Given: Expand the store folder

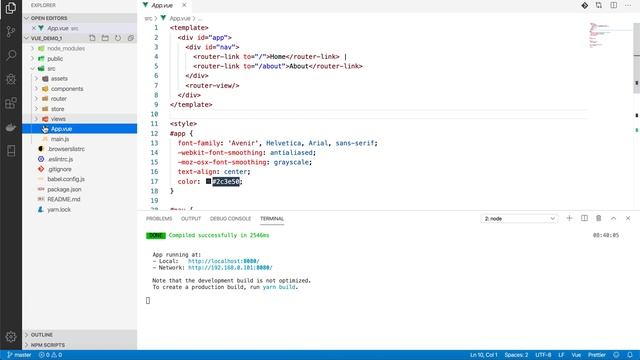Looking at the screenshot, I should pyautogui.click(x=80, y=109).
